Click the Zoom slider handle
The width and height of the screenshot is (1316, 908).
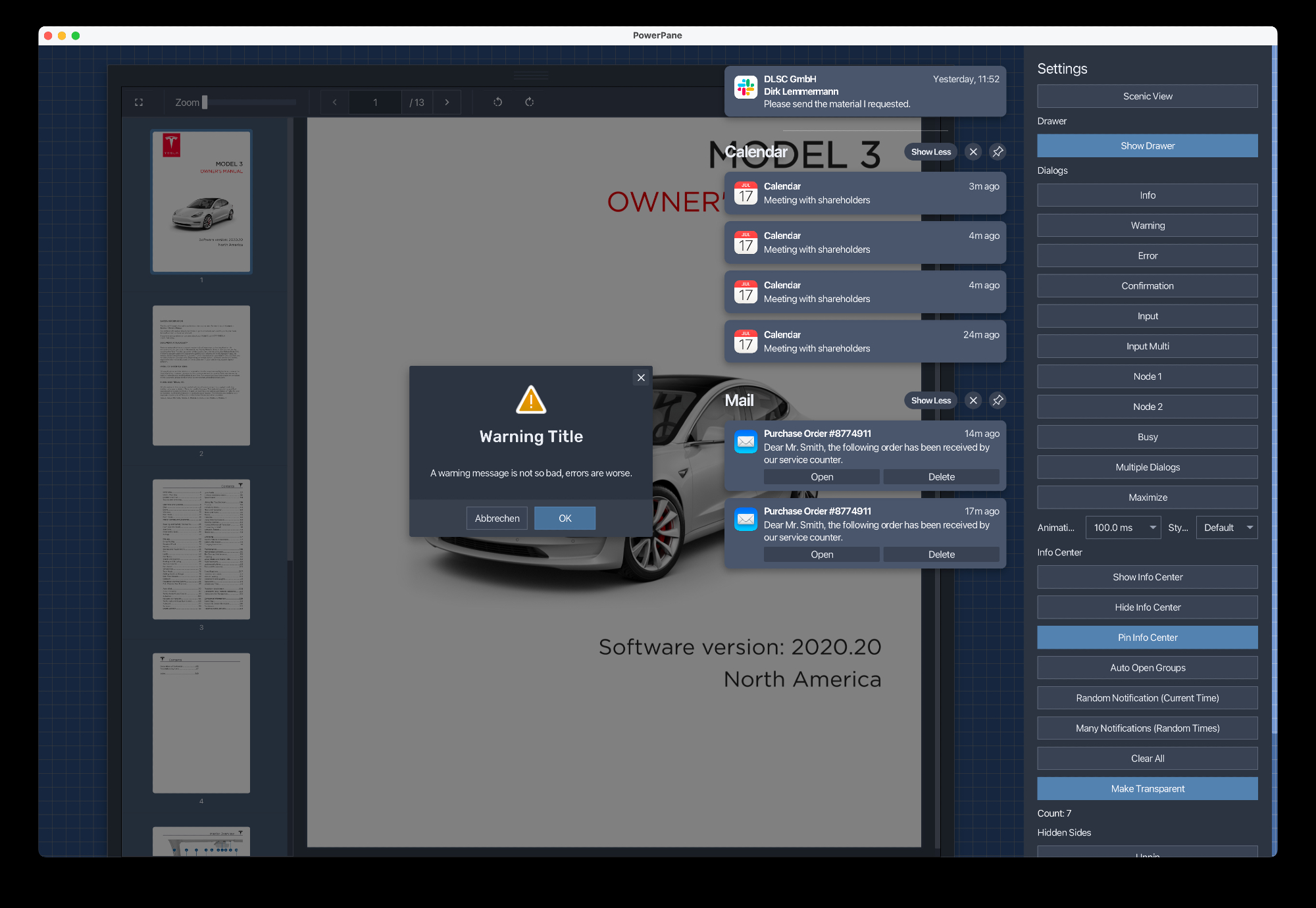(x=205, y=103)
